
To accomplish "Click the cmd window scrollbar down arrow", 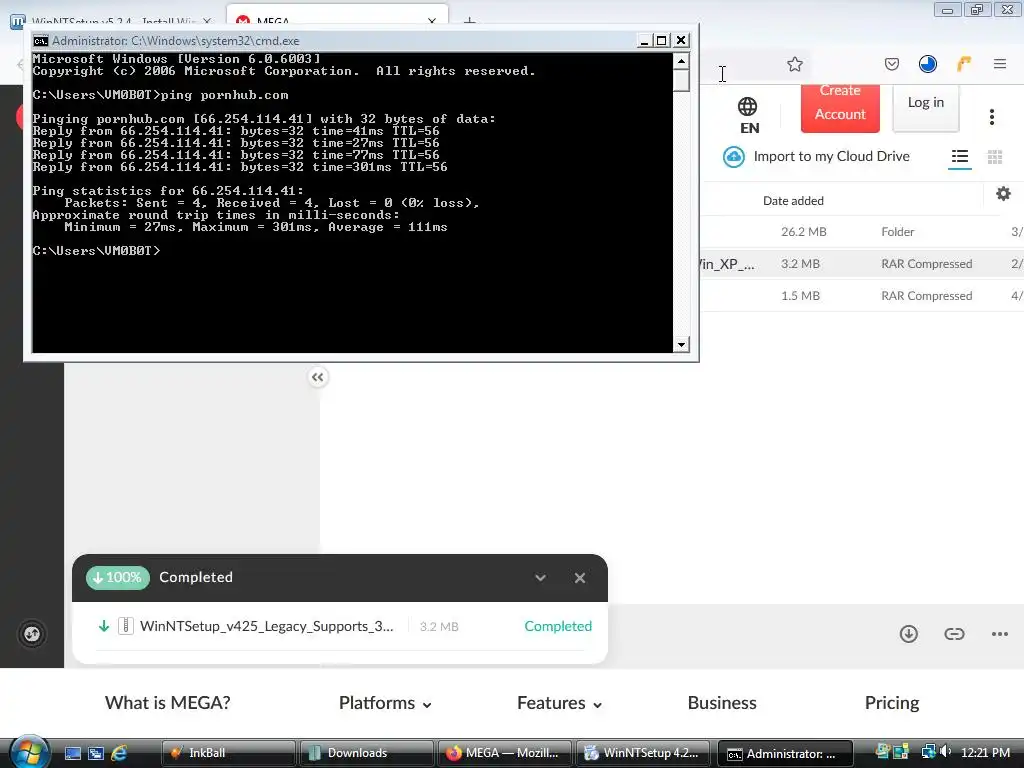I will 680,344.
